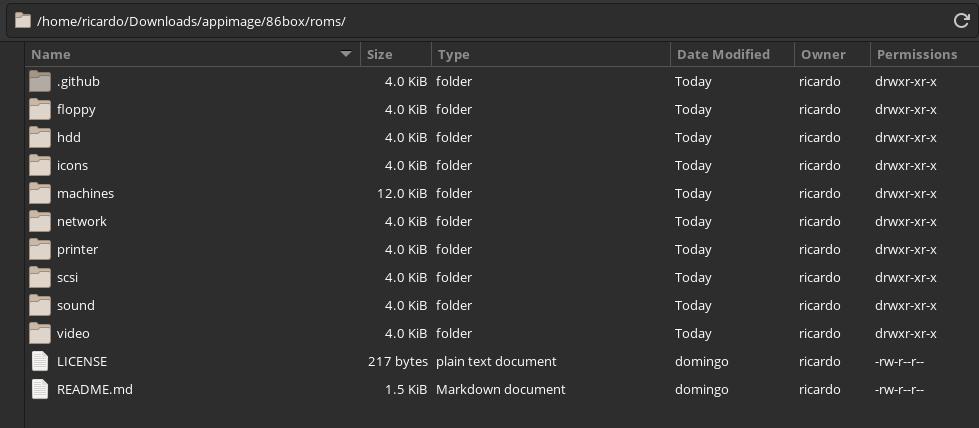Sort files by Size column

click(x=396, y=54)
